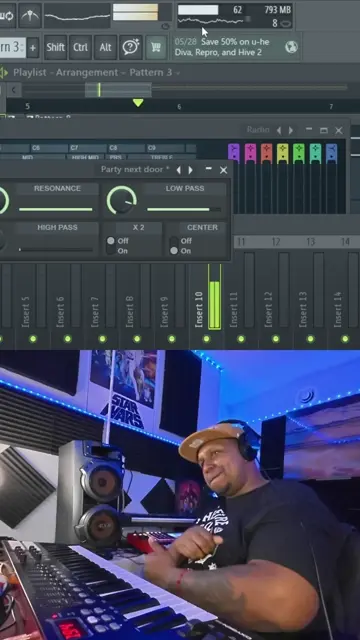Click the polyphony voice icon next to 8
Image resolution: width=360 pixels, height=640 pixels.
(x=286, y=23)
